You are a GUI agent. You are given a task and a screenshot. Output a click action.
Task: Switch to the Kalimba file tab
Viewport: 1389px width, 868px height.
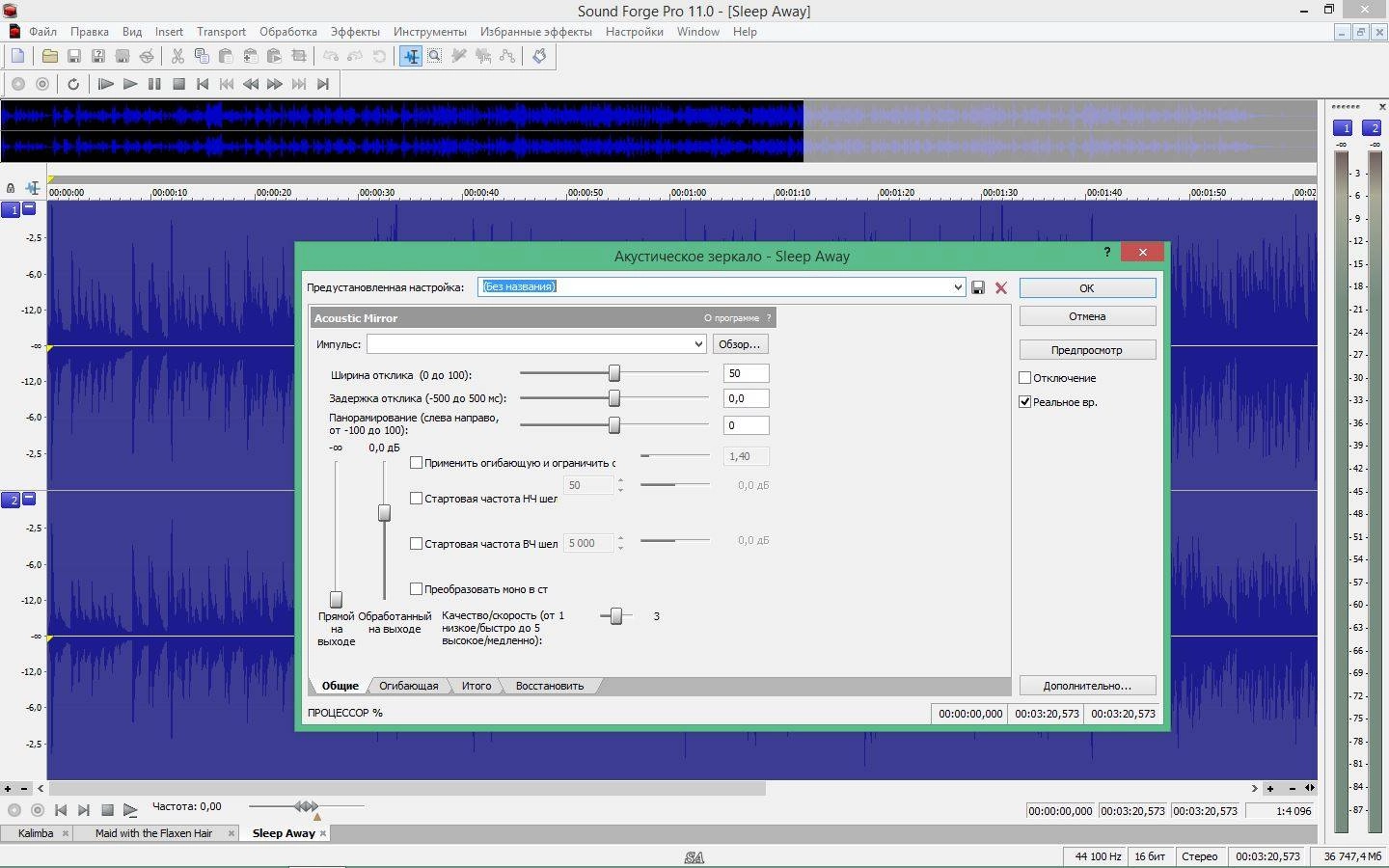point(36,833)
